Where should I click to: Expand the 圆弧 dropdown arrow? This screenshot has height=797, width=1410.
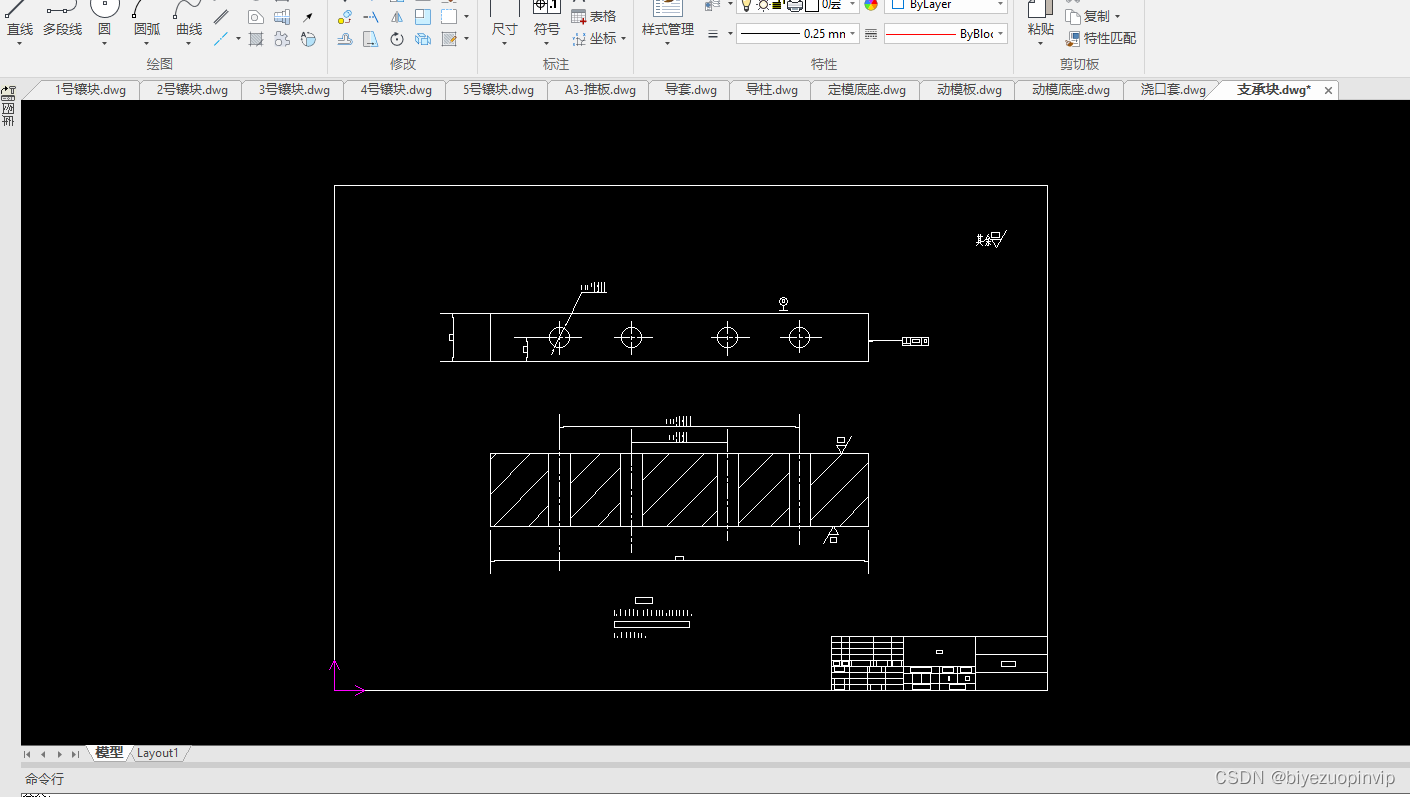[147, 43]
